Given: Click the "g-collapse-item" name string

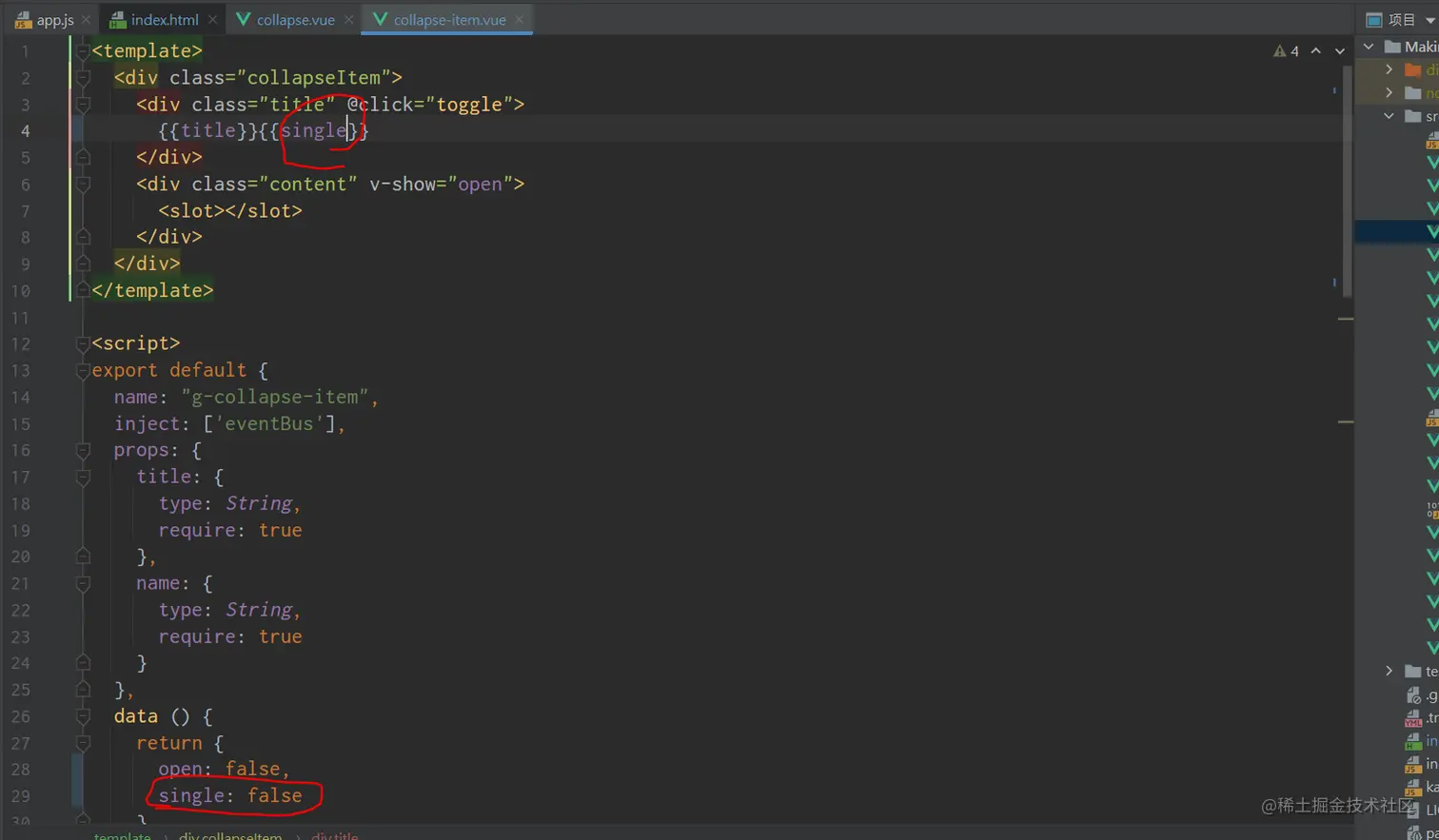Looking at the screenshot, I should point(274,397).
